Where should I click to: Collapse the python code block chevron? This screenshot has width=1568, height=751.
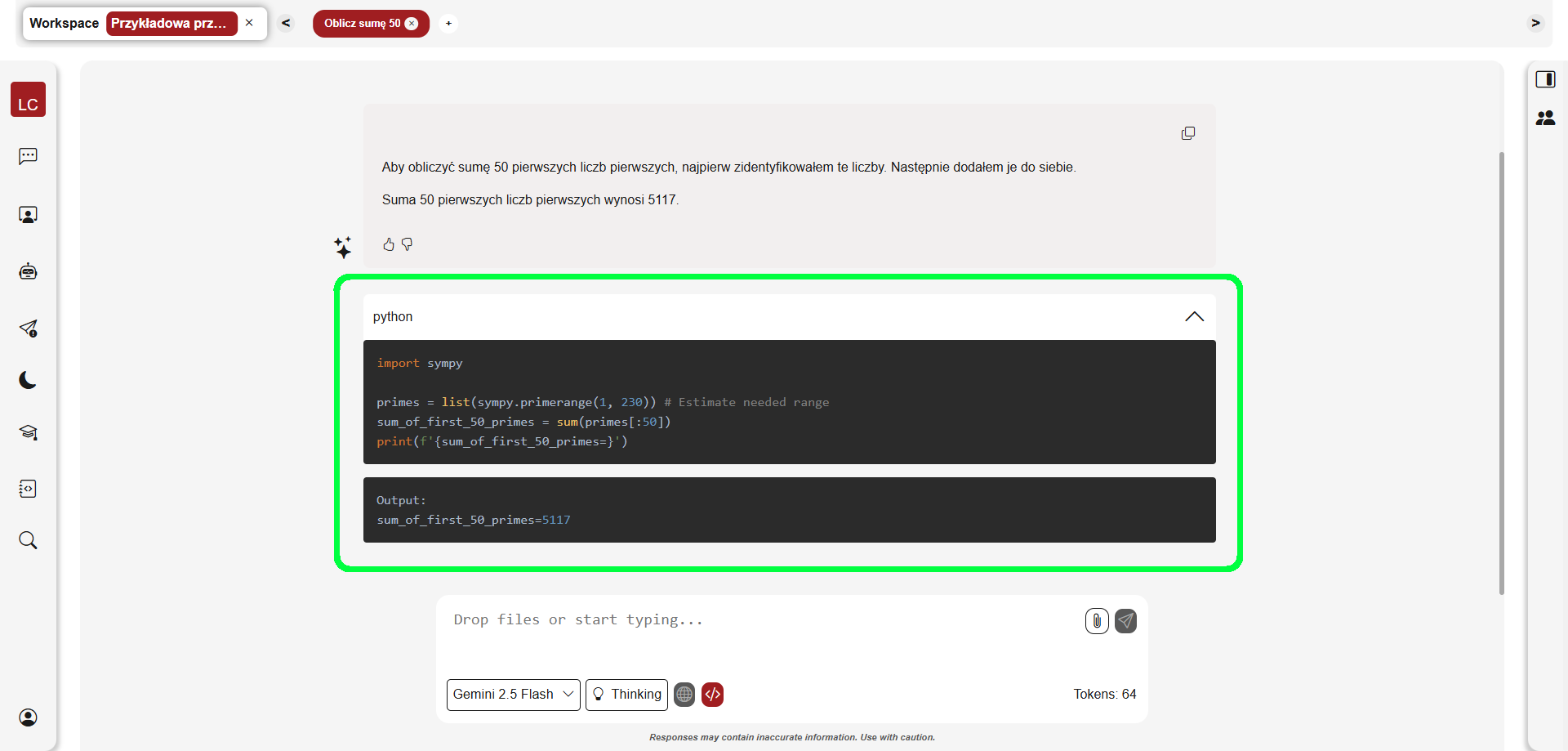point(1194,317)
